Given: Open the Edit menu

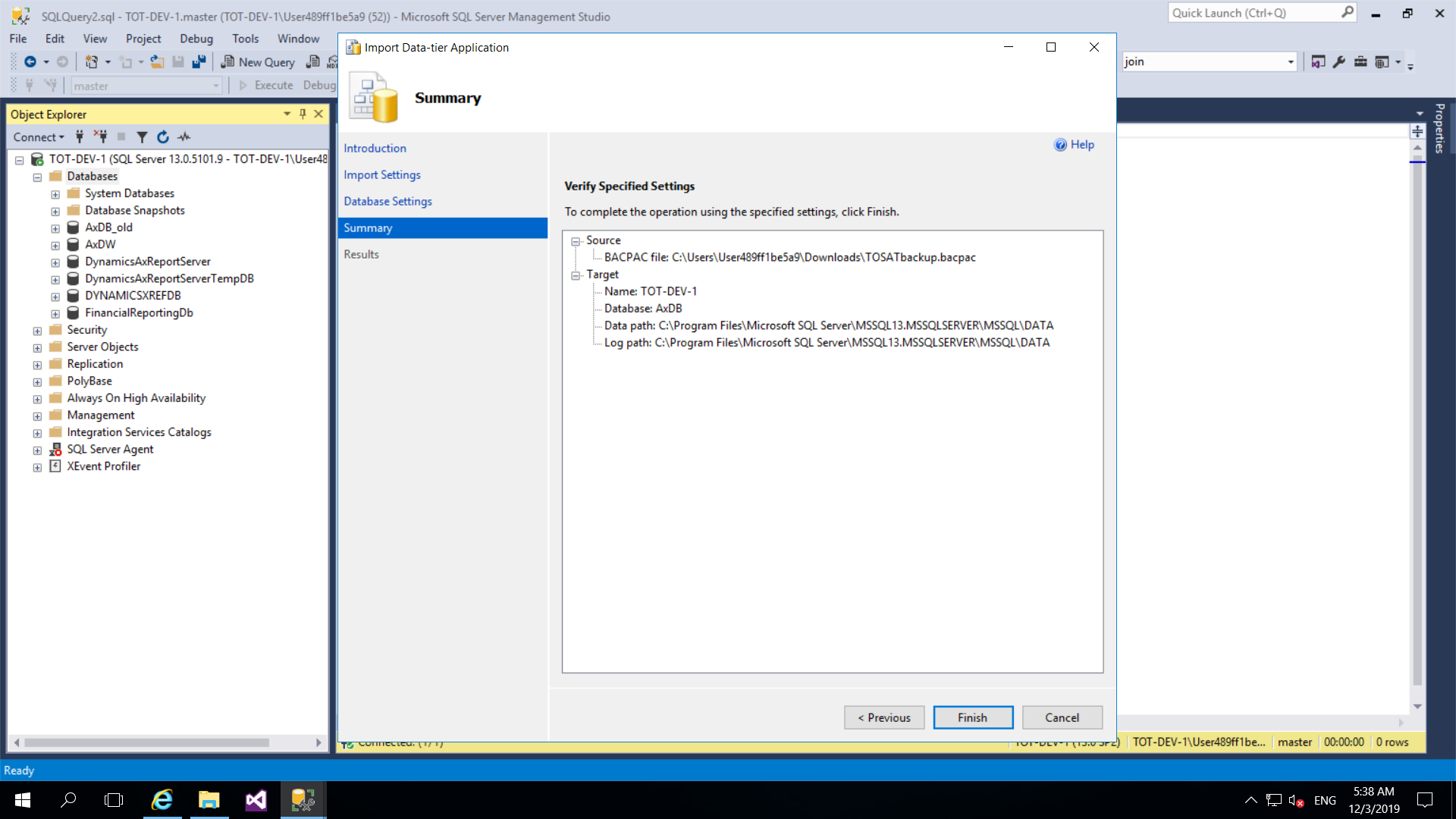Looking at the screenshot, I should point(55,39).
